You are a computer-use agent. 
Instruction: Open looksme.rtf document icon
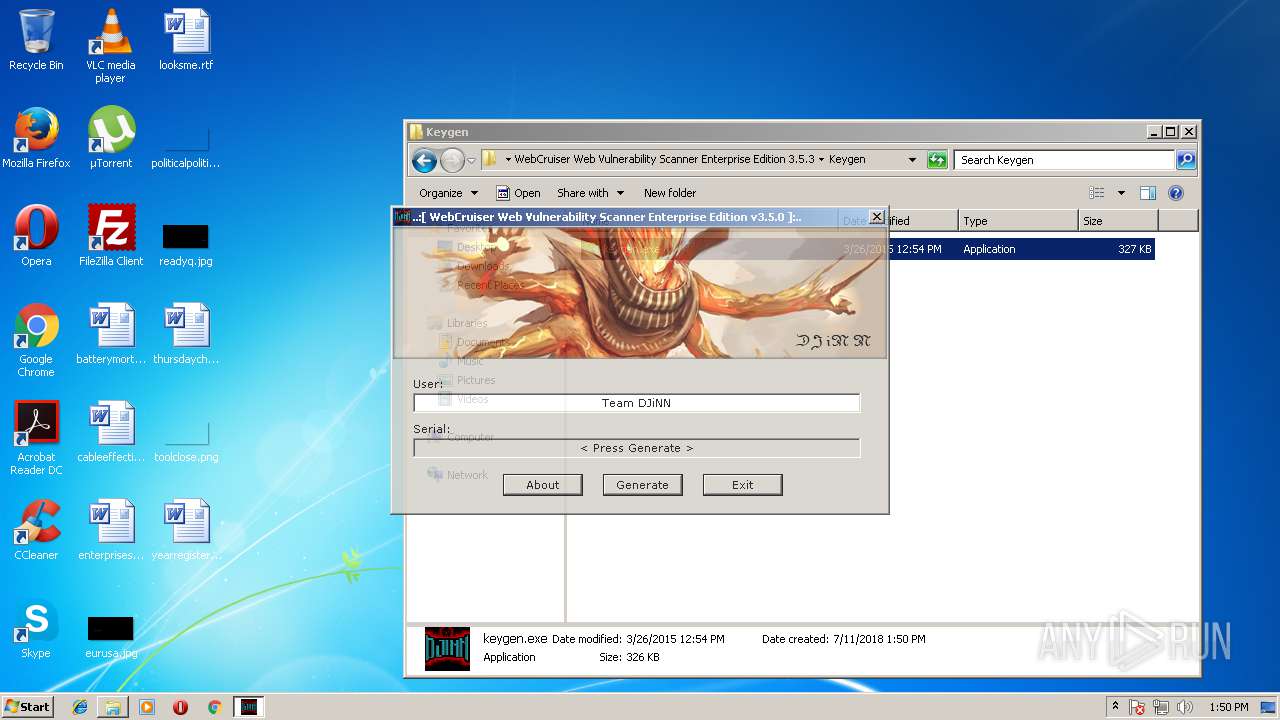point(186,40)
